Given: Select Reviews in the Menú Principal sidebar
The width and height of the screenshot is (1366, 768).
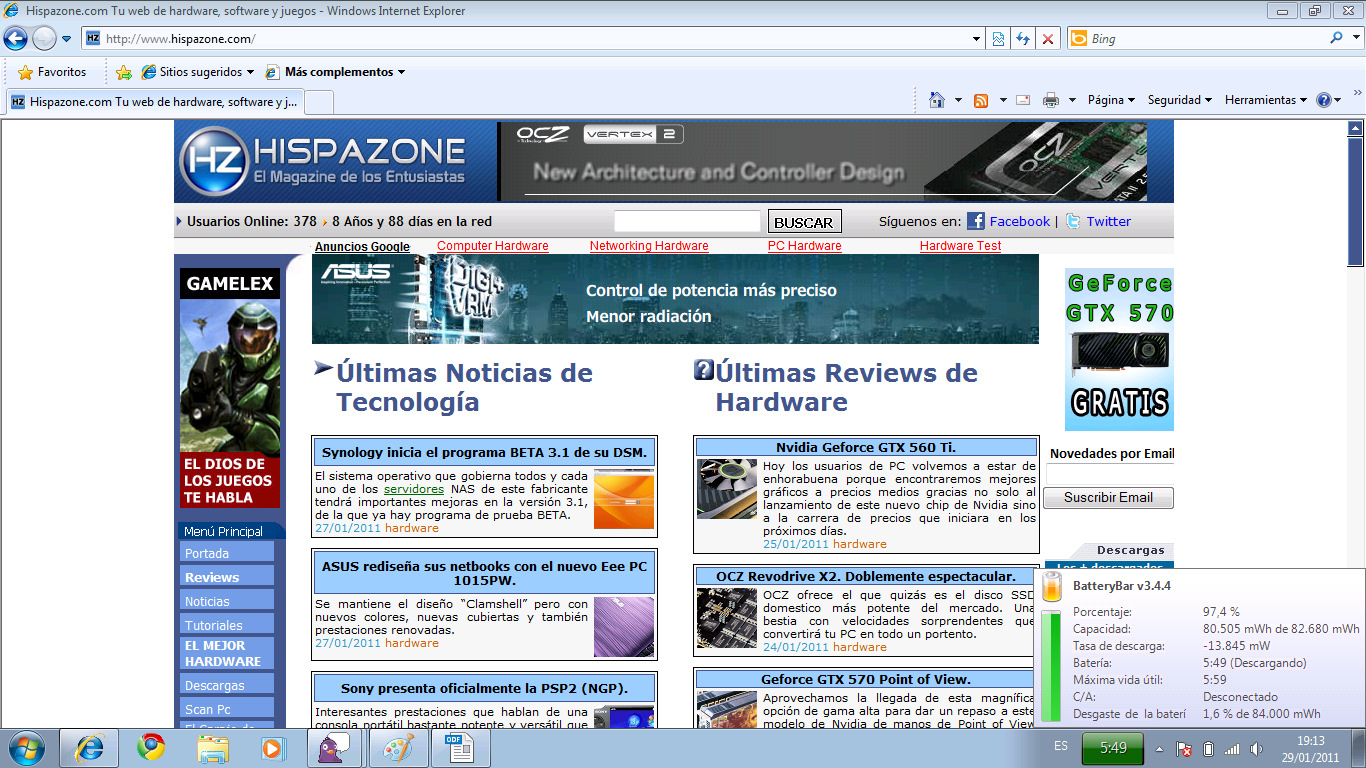Looking at the screenshot, I should click(212, 577).
